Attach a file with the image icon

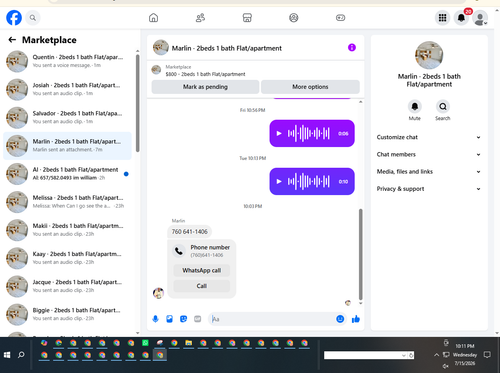coord(169,319)
